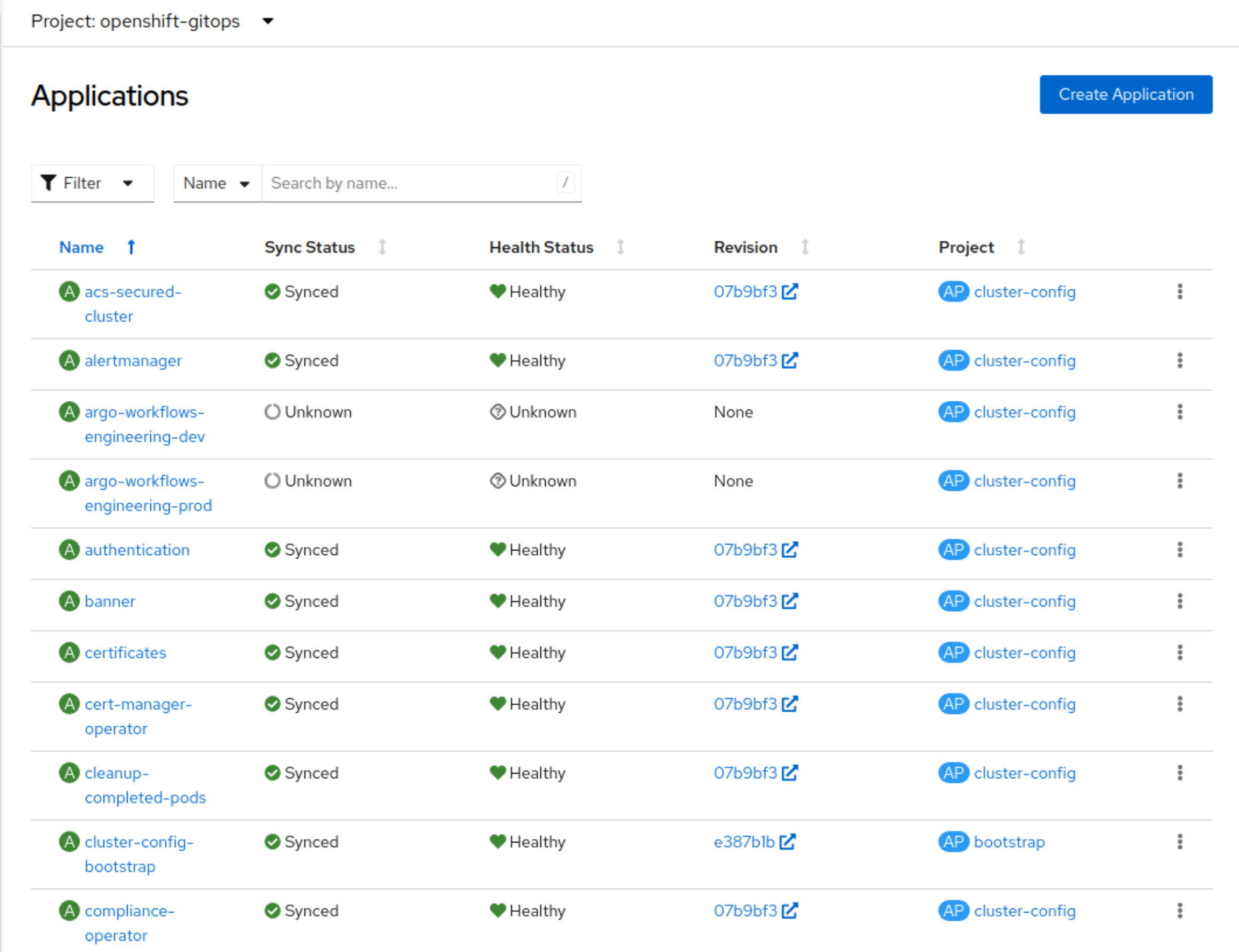This screenshot has width=1239, height=952.
Task: Open kebab menu for certificates row
Action: pos(1180,653)
